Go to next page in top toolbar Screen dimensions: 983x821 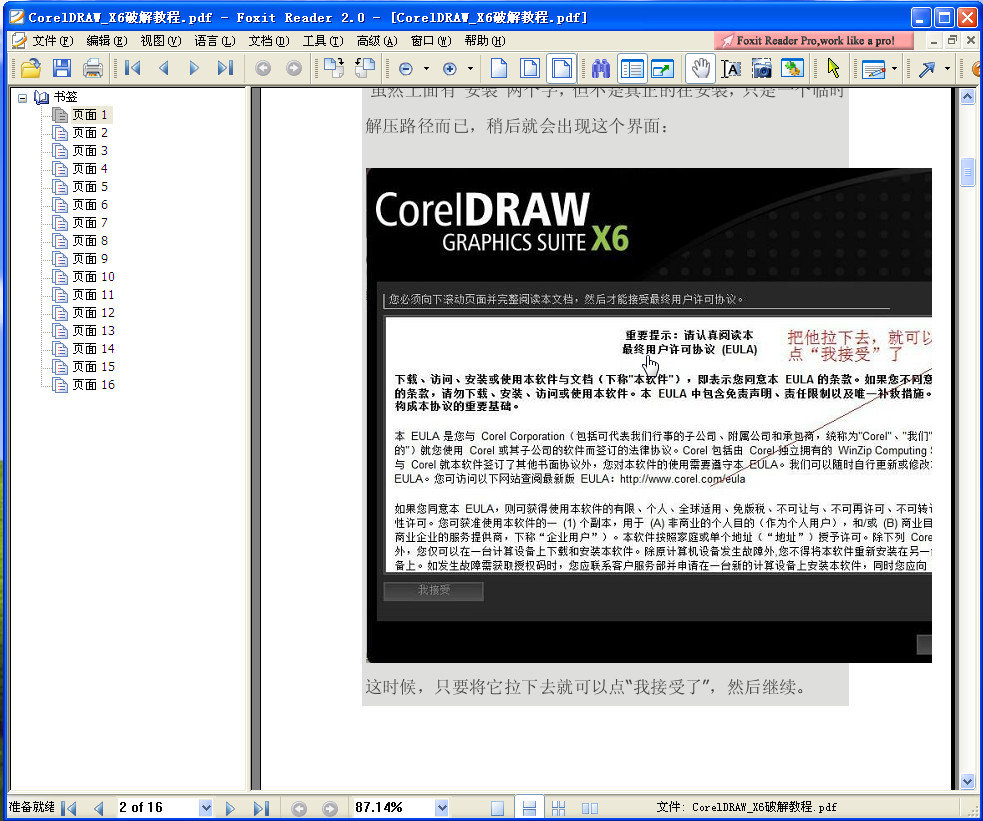(x=194, y=68)
